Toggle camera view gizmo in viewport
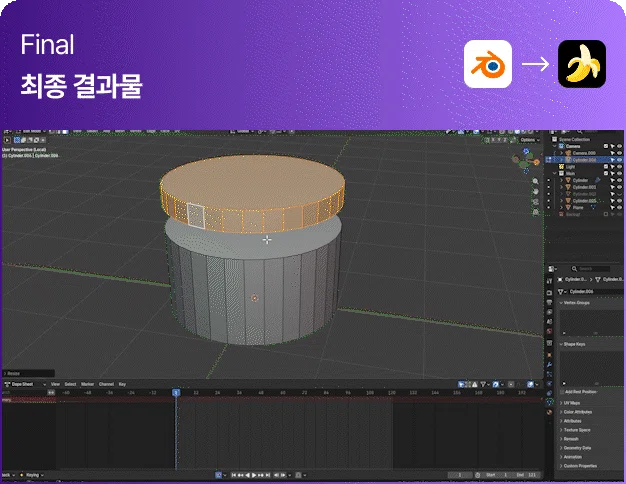Screen dimensions: 626x484 (x=536, y=202)
